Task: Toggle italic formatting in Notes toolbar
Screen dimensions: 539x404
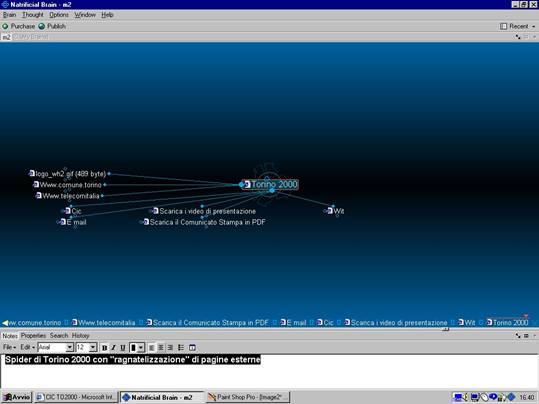Action: 113,348
